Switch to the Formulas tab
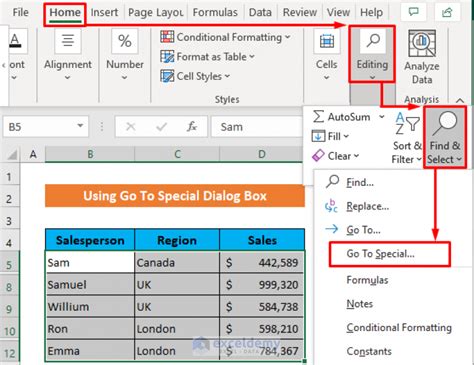Screen dimensions: 474x365 pos(215,12)
